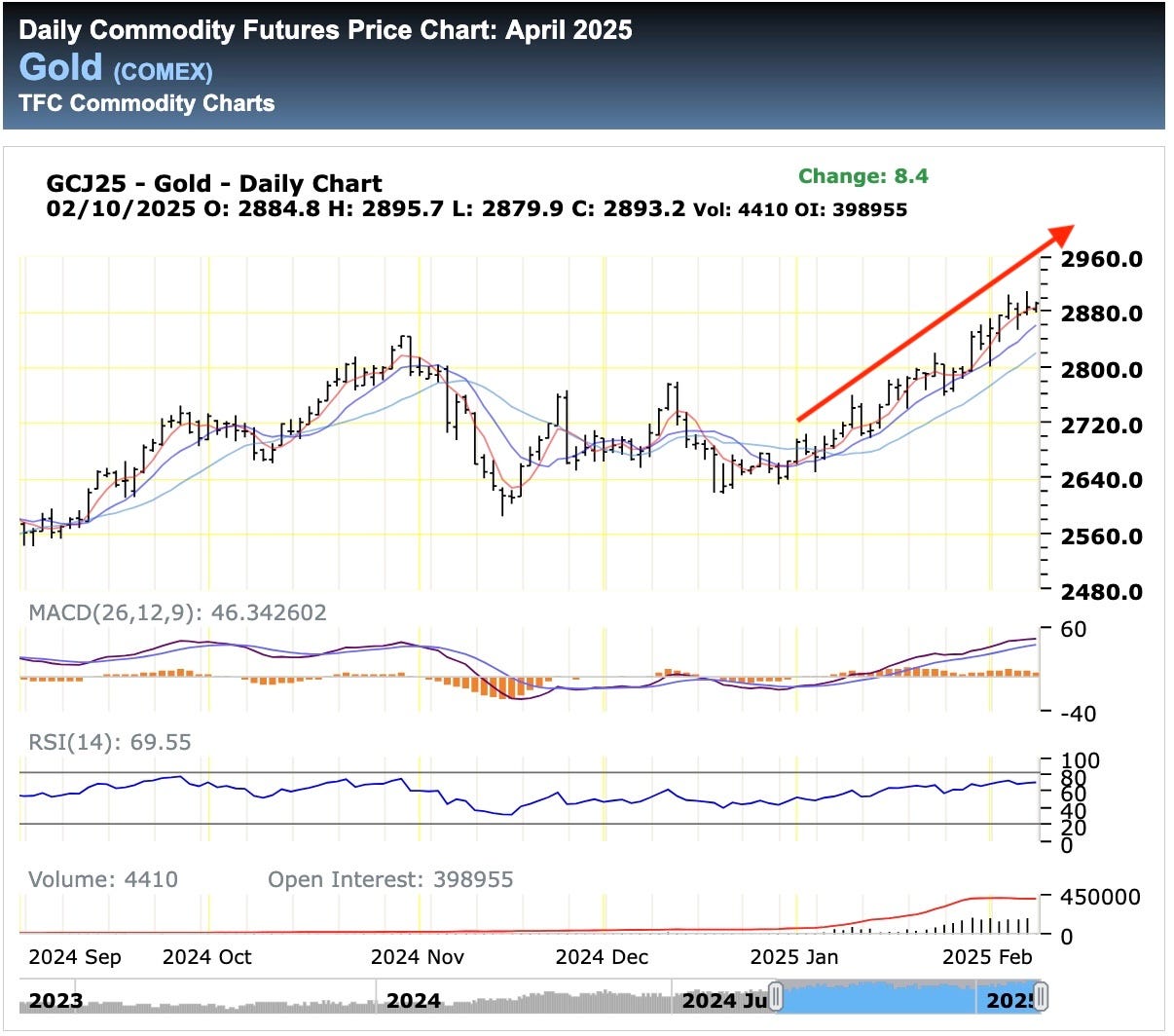1174x1036 pixels.
Task: Click the 2024 label in the range navigator
Action: coord(413,1001)
